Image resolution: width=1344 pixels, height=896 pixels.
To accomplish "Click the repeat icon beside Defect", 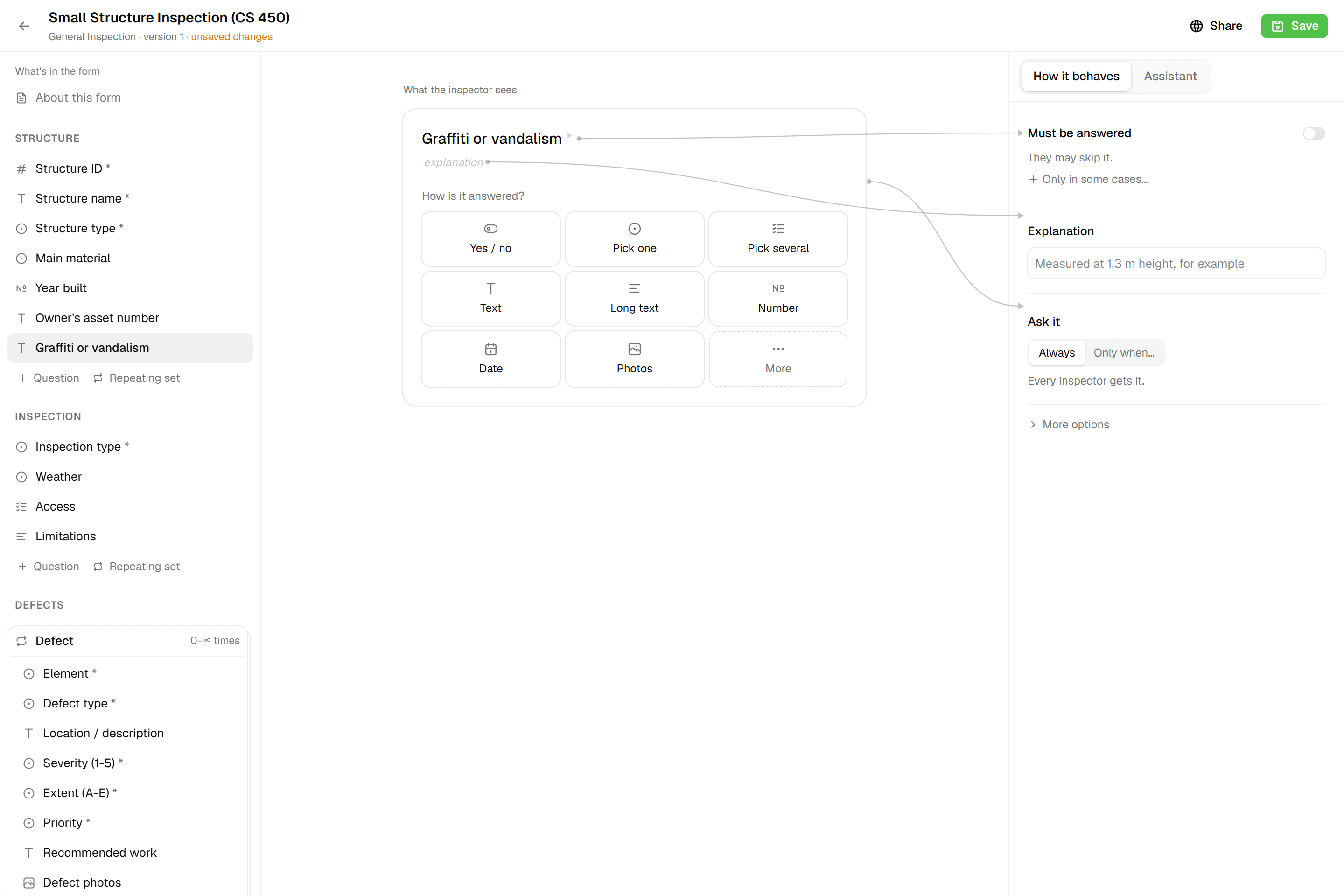I will click(x=22, y=641).
